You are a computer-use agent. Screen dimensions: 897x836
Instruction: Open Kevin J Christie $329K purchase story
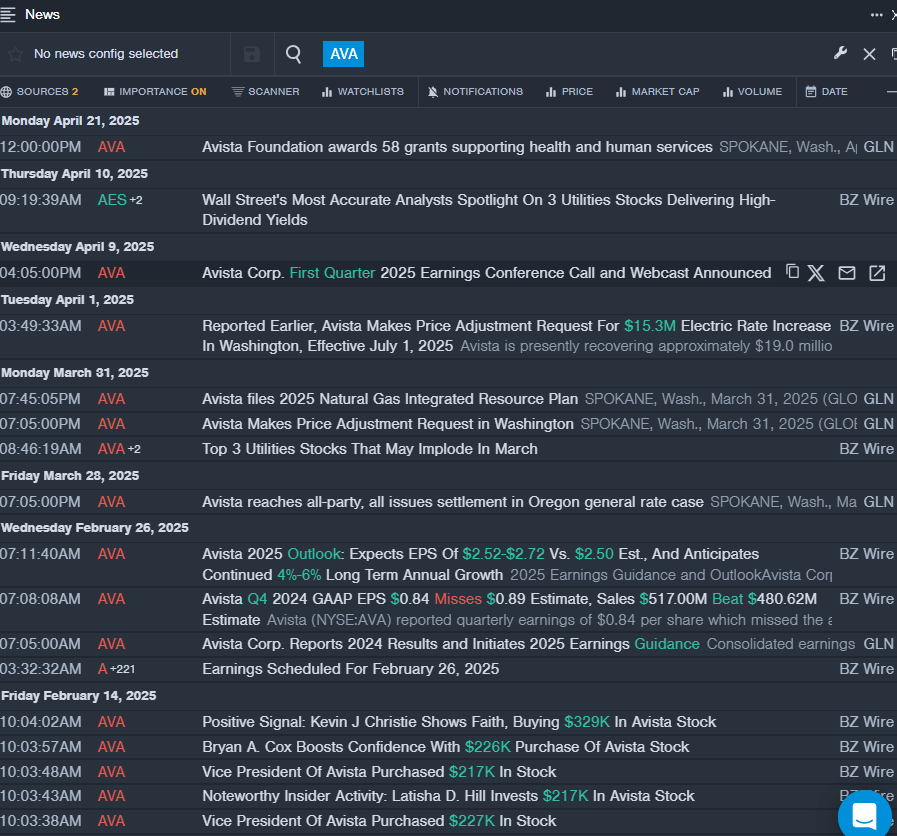click(459, 722)
